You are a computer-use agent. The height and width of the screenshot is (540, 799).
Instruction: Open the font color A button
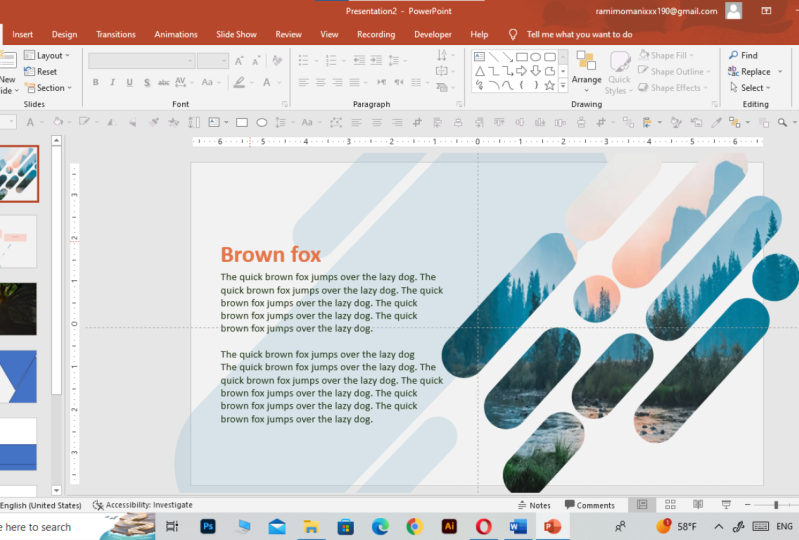point(267,82)
